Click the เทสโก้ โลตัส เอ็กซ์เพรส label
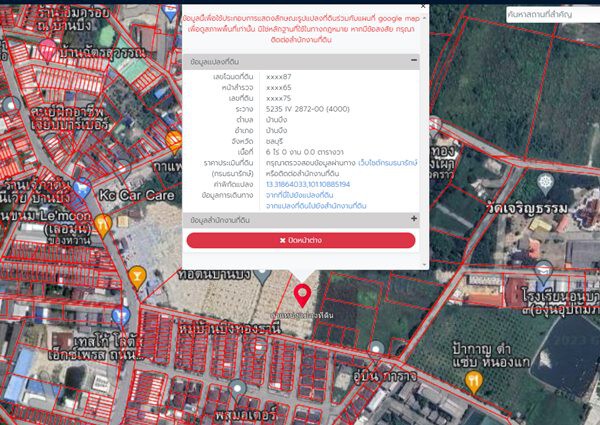The width and height of the screenshot is (600, 425). pyautogui.click(x=95, y=348)
